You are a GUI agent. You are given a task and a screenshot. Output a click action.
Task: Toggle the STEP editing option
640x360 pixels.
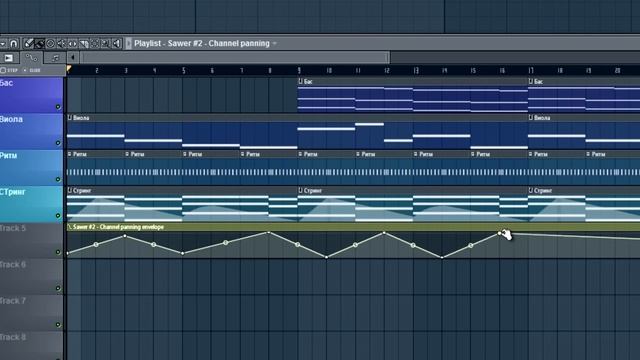pos(9,70)
